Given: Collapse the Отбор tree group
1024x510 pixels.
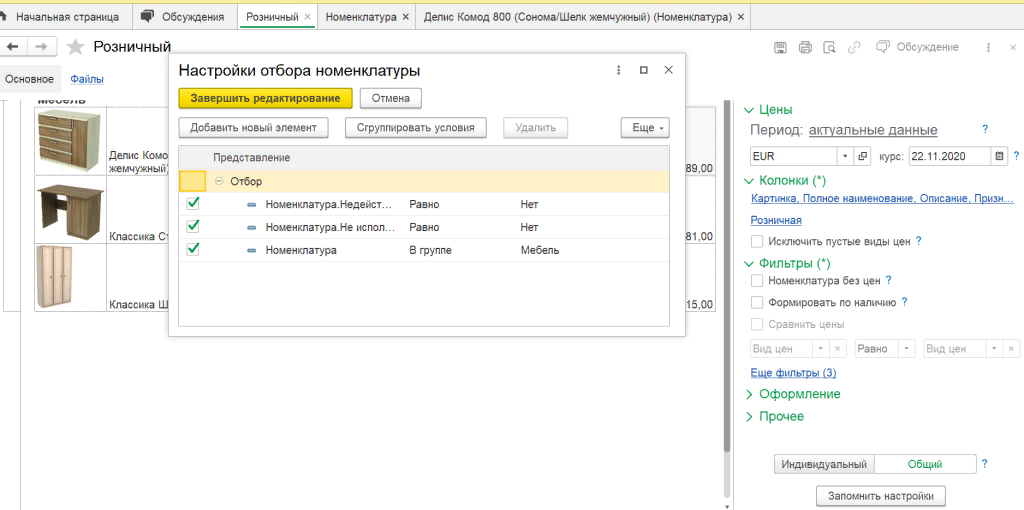Looking at the screenshot, I should click(219, 182).
